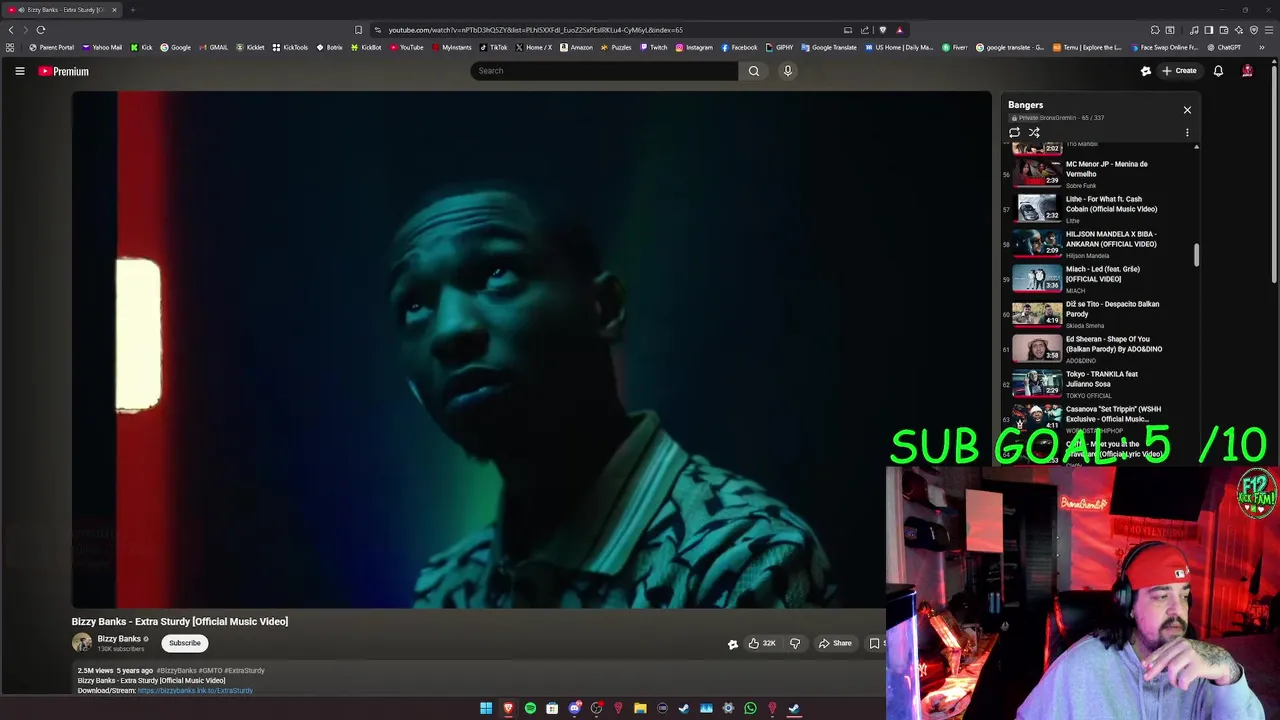Open Bizzy Banks channel avatar

coord(82,643)
